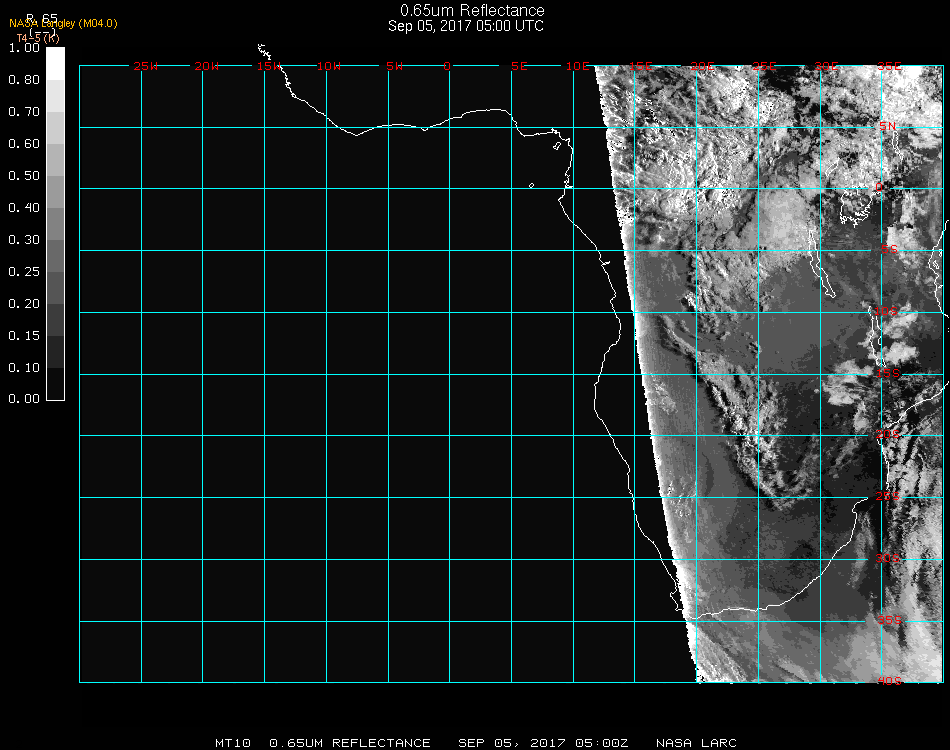Click the 1.00 value on the color scale
Image resolution: width=950 pixels, height=750 pixels.
click(24, 48)
